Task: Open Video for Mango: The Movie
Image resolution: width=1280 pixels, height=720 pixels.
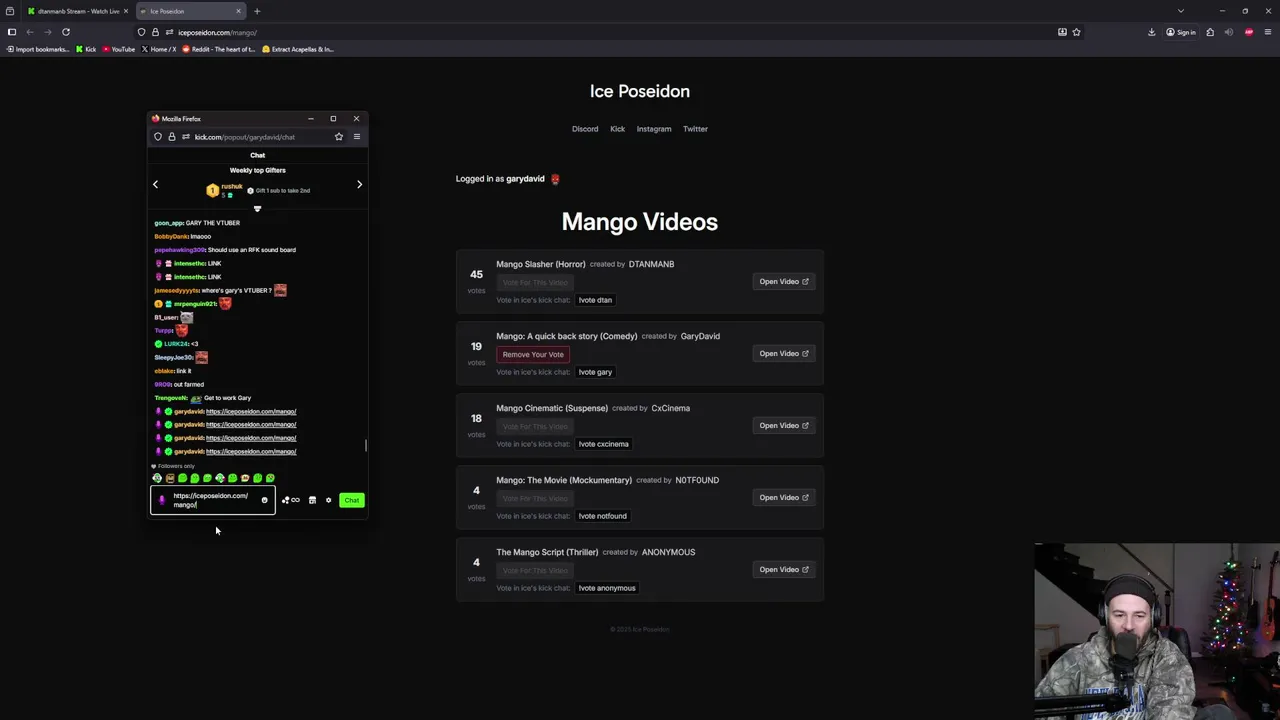Action: (x=783, y=498)
